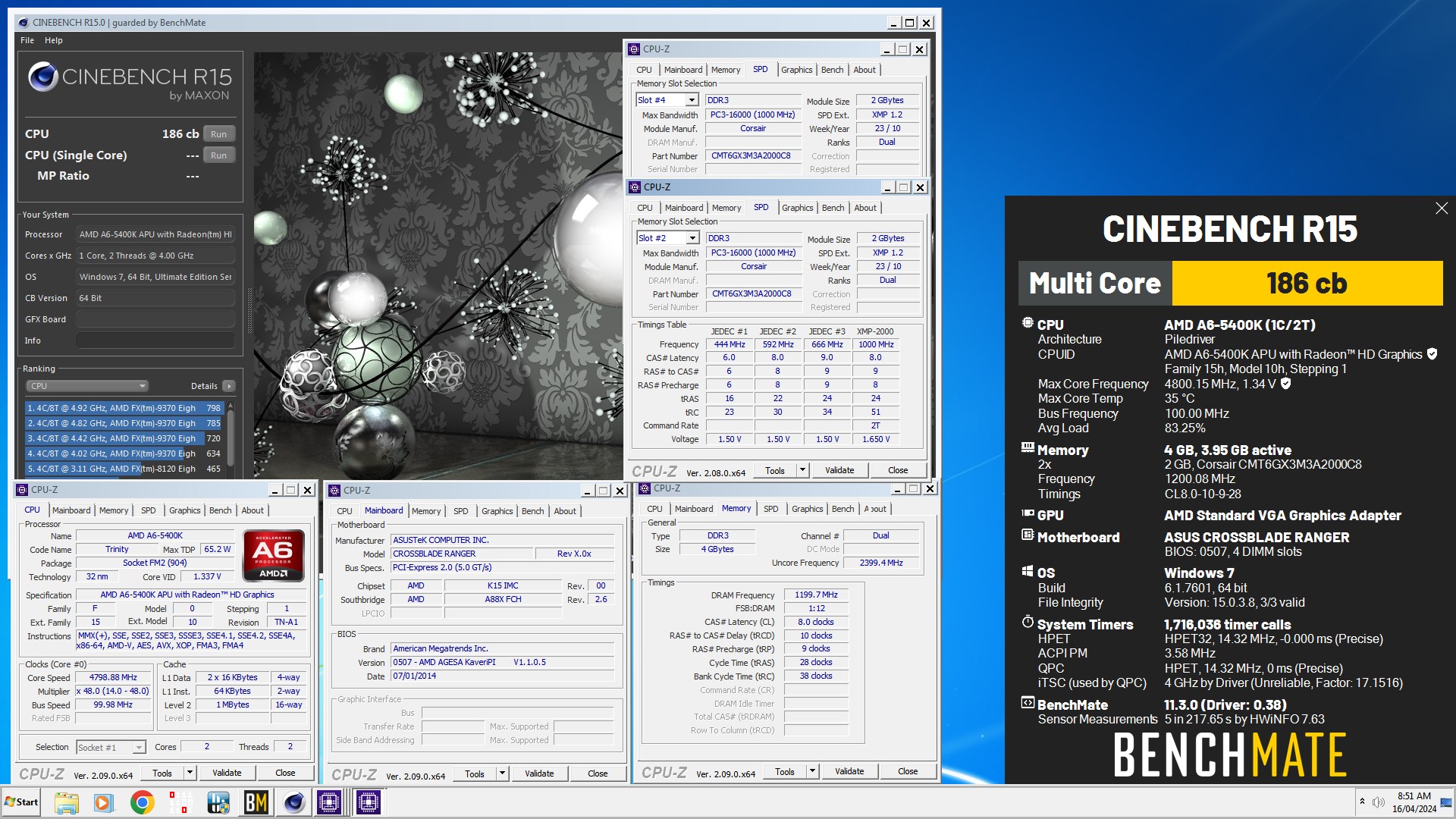Switch to Cinebench sphere taskbar icon
Viewport: 1456px width, 819px height.
point(294,802)
